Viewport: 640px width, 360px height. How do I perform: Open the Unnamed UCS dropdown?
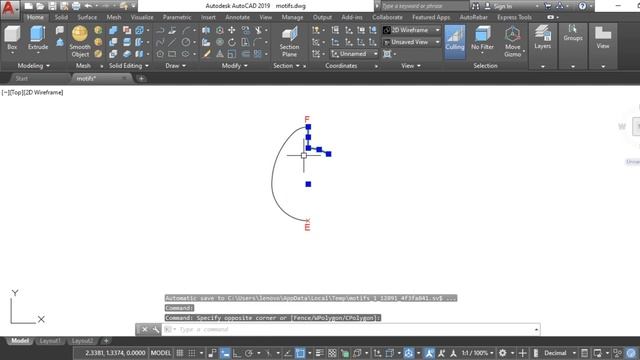pos(354,54)
